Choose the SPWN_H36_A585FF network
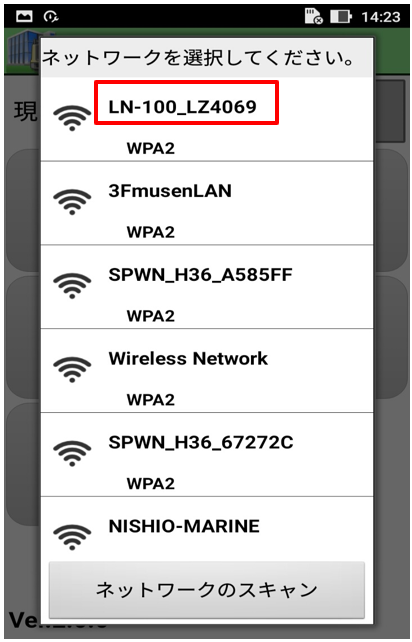 click(207, 287)
